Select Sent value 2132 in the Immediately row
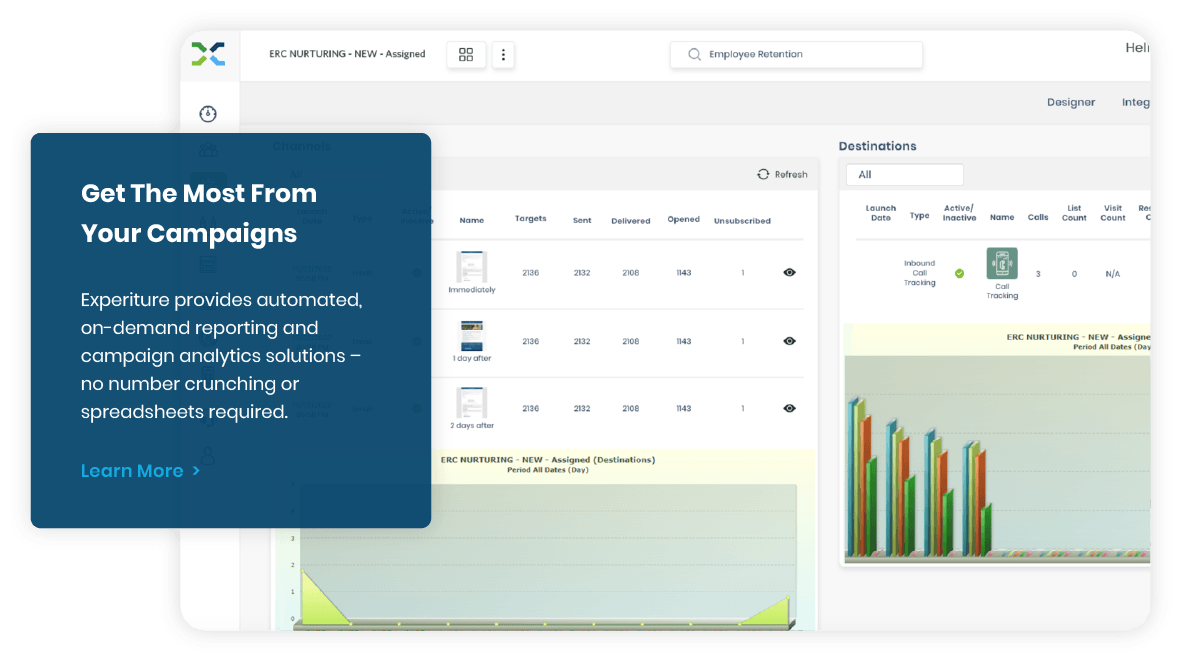This screenshot has height=661, width=1181. pyautogui.click(x=582, y=273)
